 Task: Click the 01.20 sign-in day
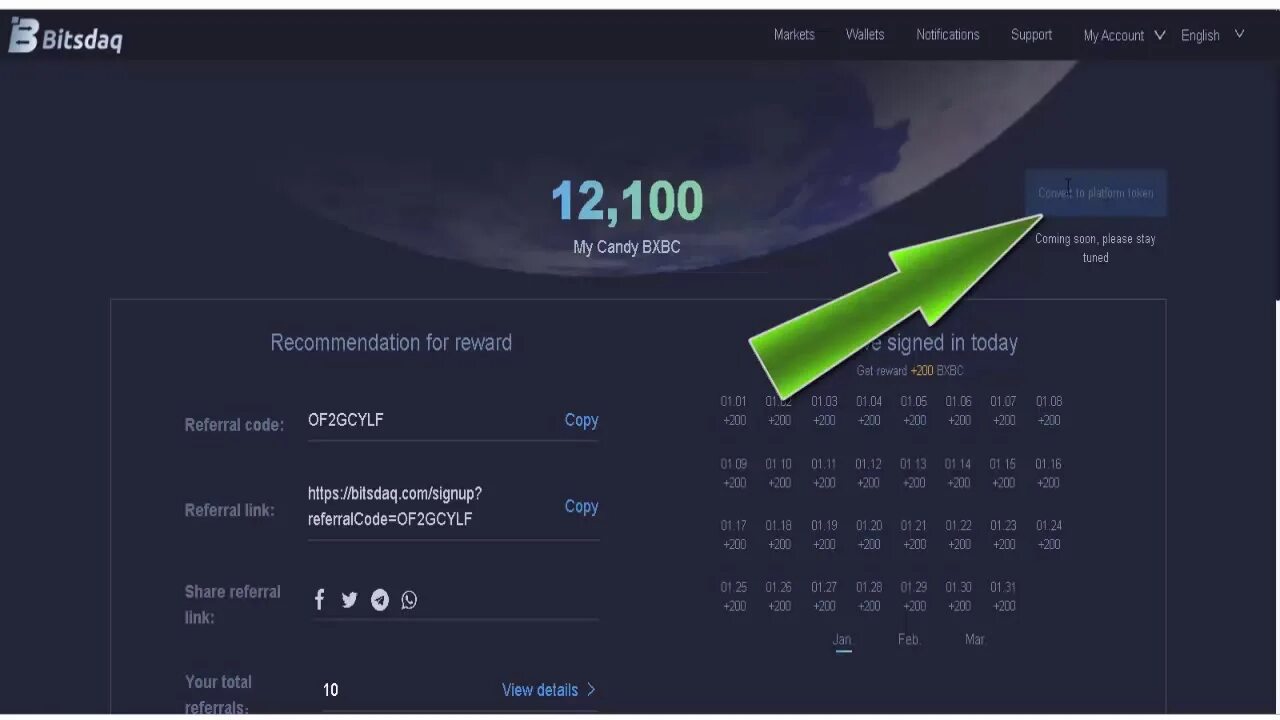point(869,535)
